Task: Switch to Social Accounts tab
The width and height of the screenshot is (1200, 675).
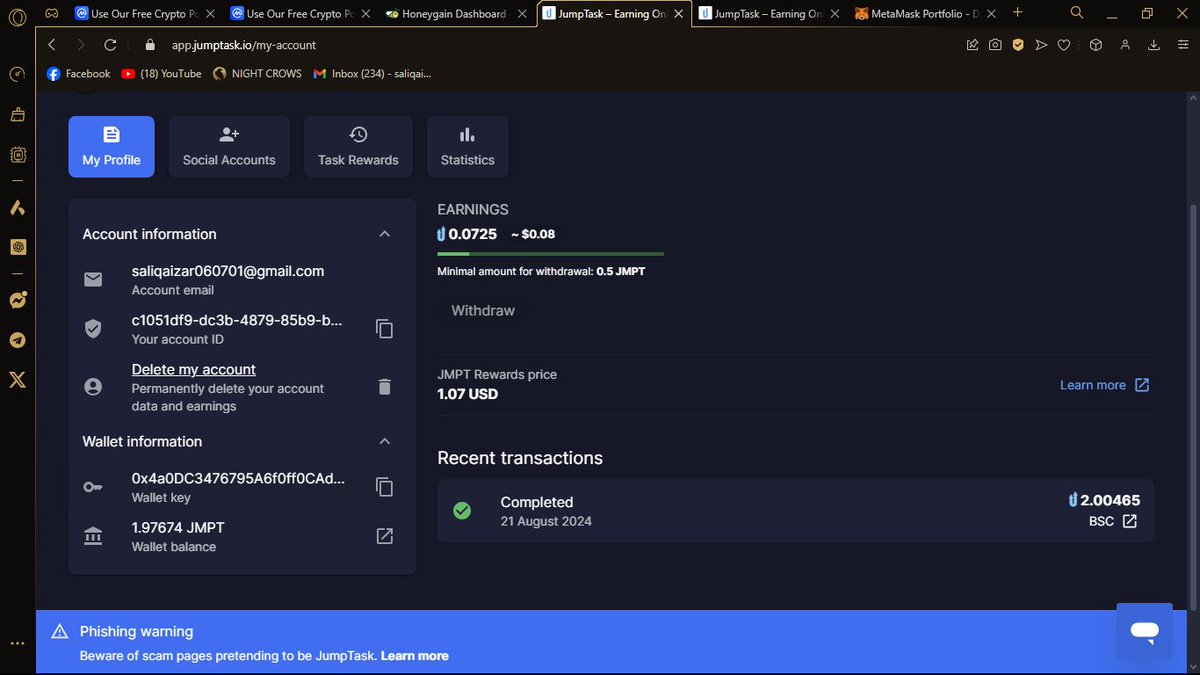Action: tap(229, 147)
